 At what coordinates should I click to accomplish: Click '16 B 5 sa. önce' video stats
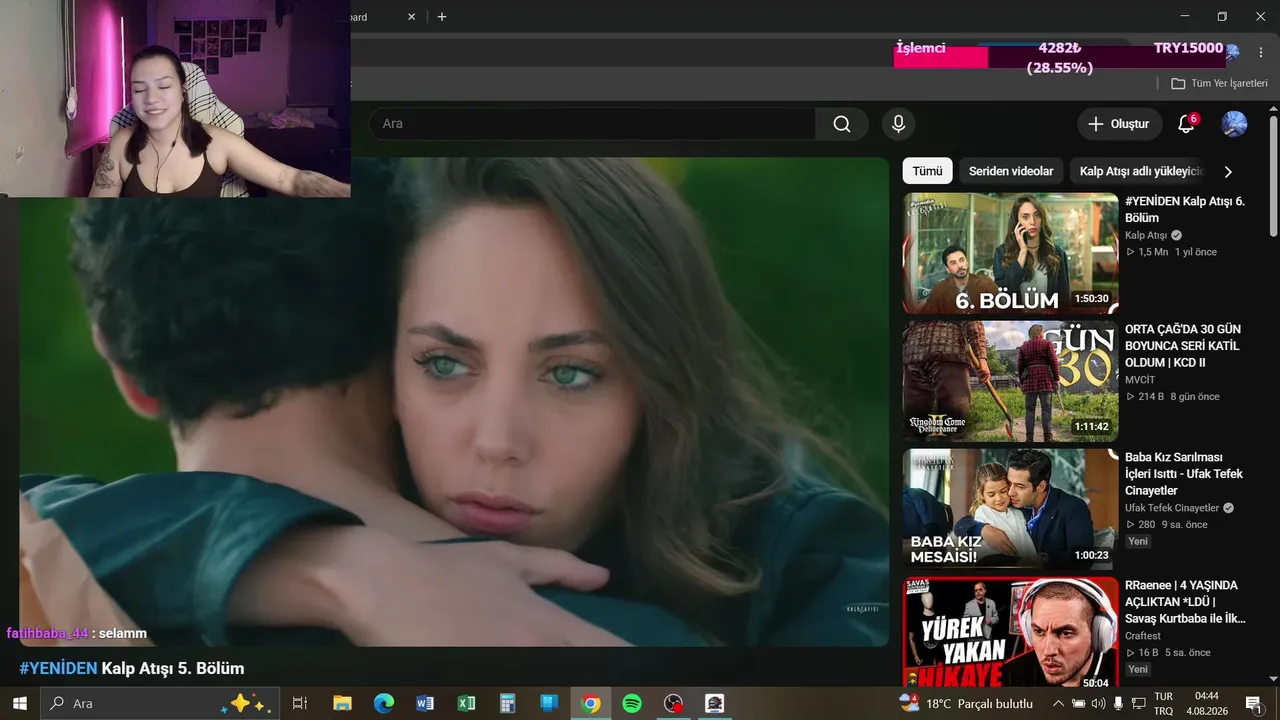tap(1168, 652)
